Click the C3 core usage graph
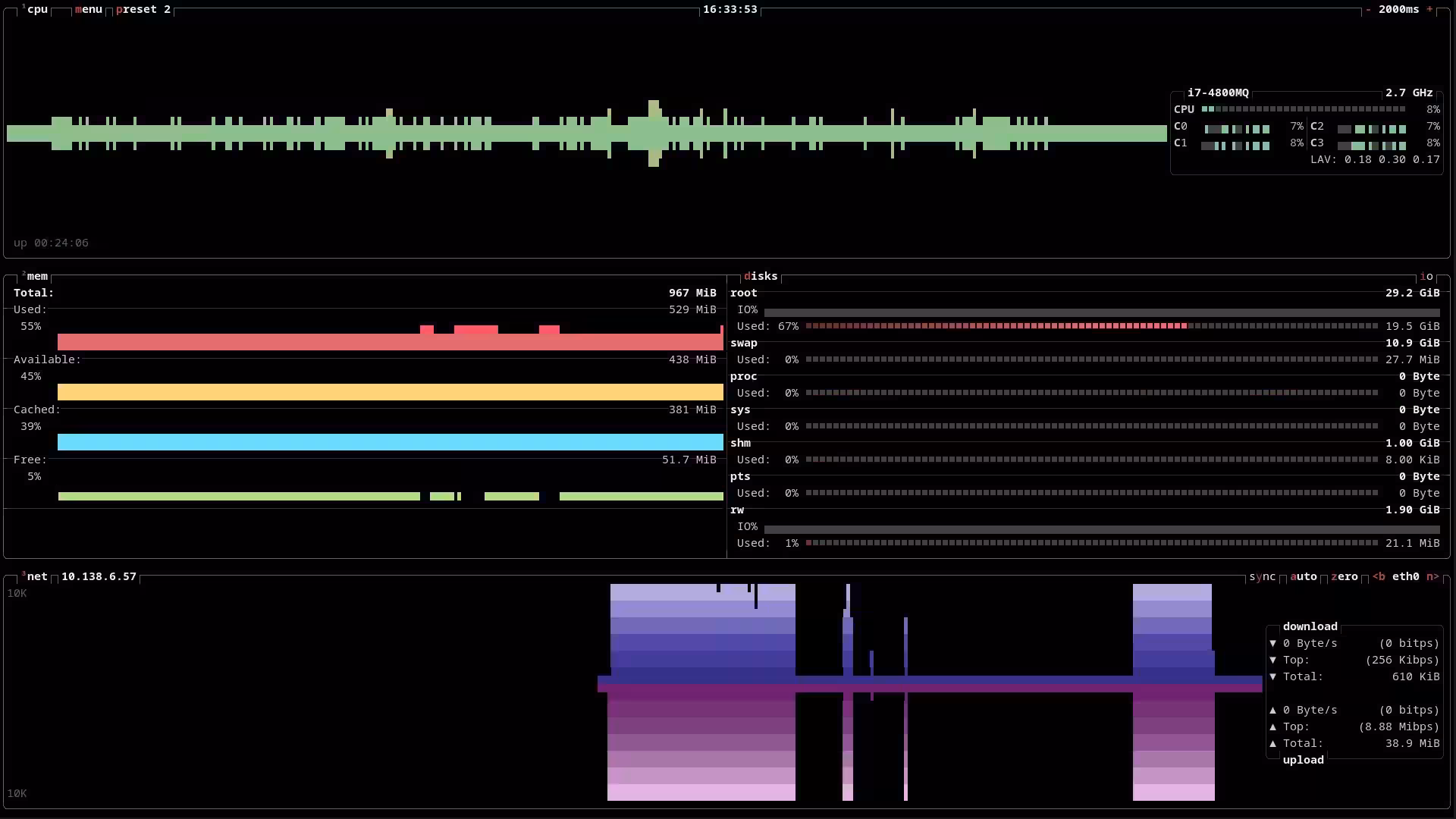Viewport: 1456px width, 819px height. point(1372,146)
